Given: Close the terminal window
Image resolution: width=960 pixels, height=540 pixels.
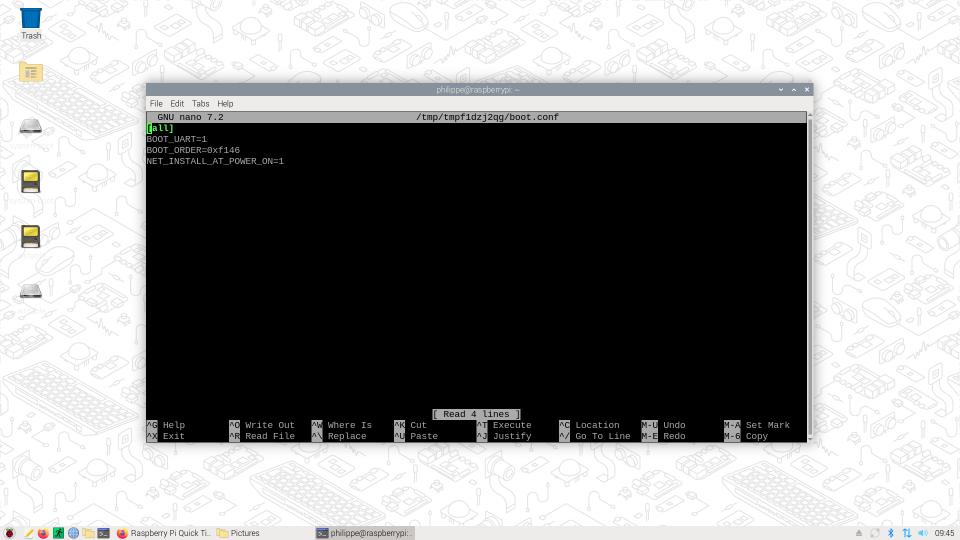Looking at the screenshot, I should pos(807,90).
